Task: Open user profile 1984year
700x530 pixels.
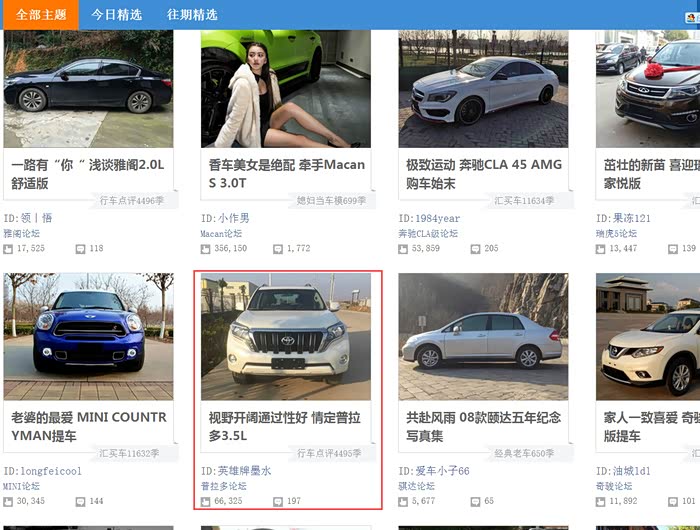Action: pyautogui.click(x=438, y=218)
